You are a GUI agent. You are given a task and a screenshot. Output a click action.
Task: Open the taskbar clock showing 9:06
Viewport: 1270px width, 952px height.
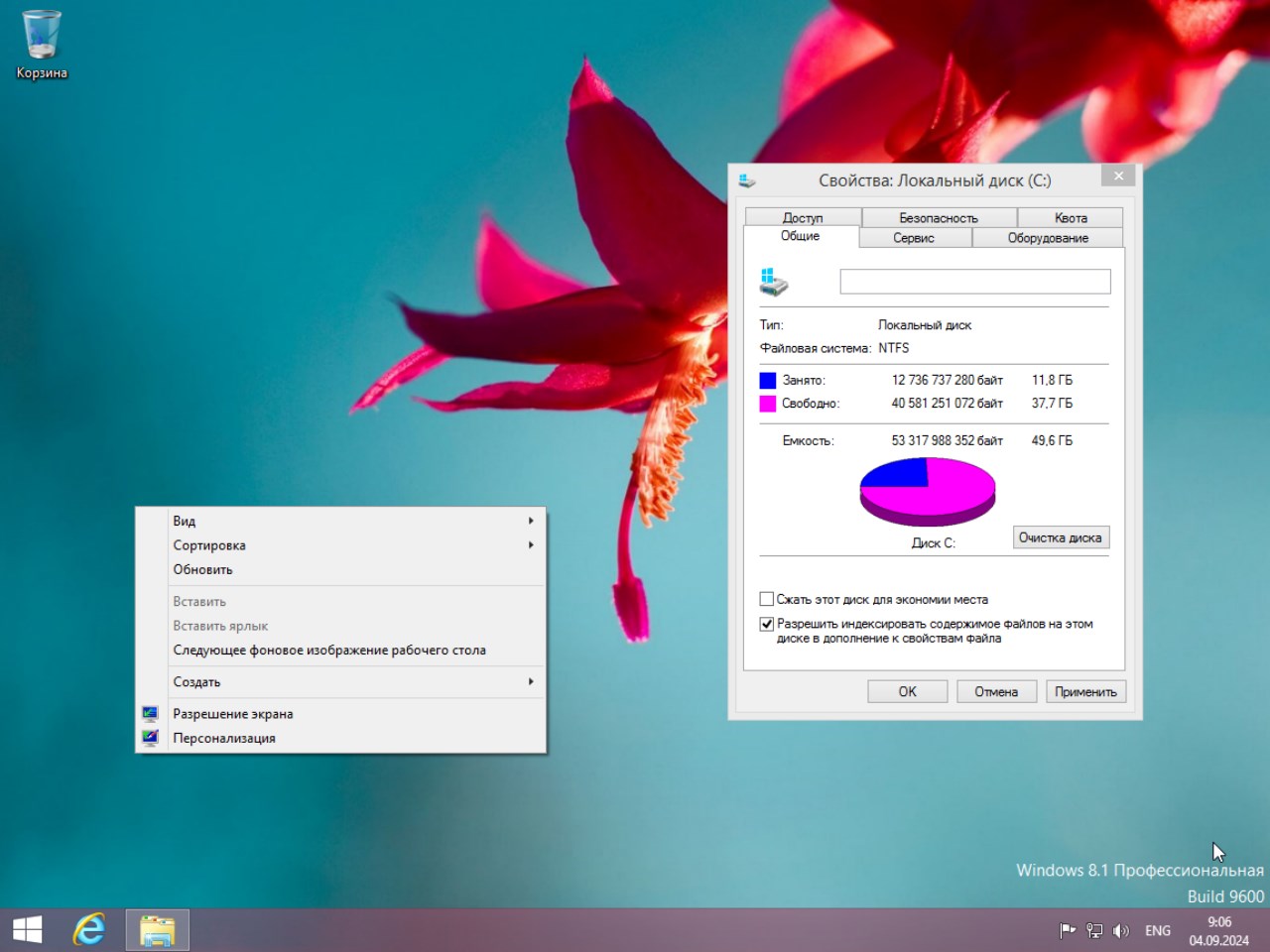(x=1219, y=931)
